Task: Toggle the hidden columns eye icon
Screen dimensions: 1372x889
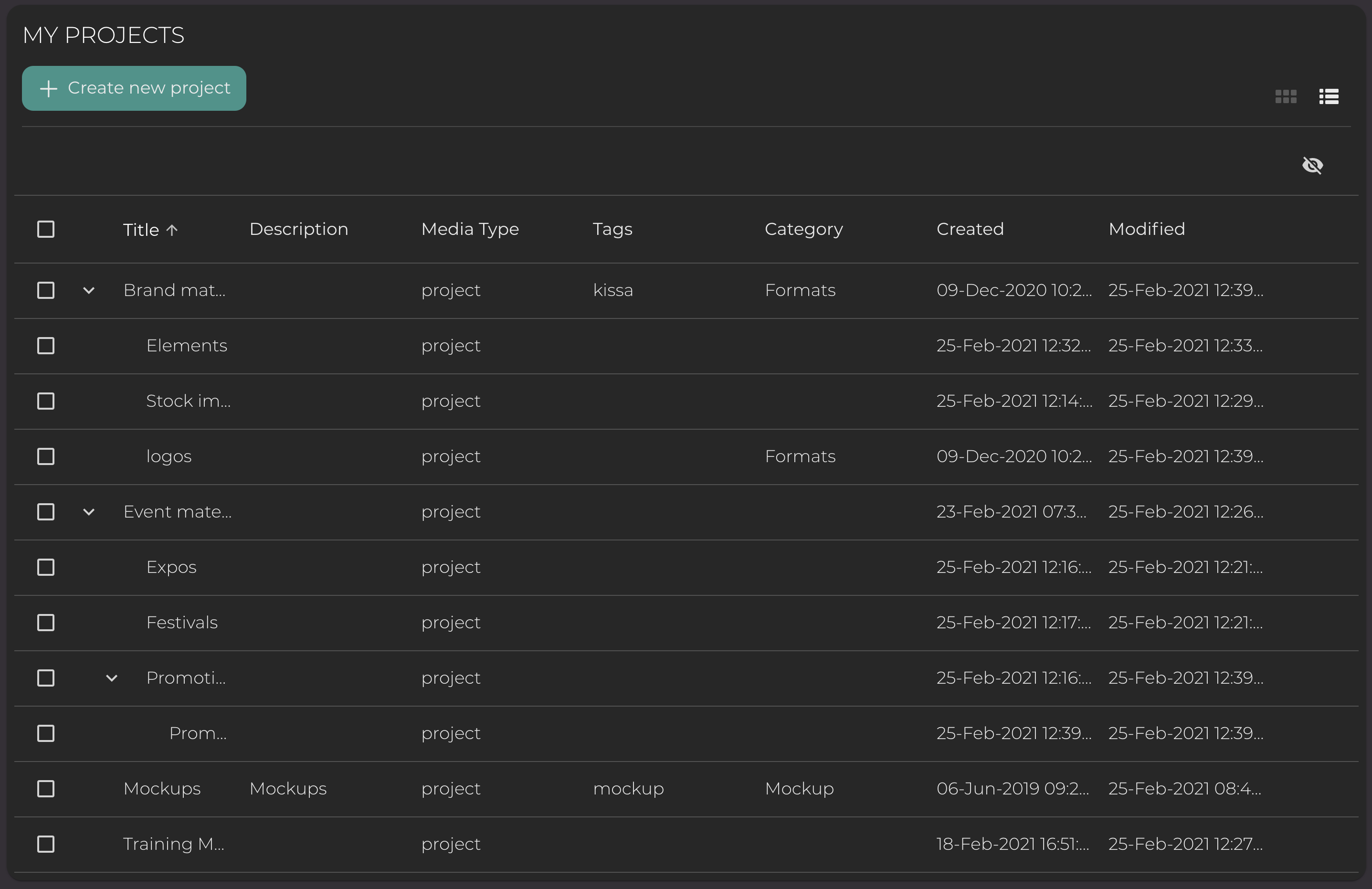Action: [x=1313, y=166]
